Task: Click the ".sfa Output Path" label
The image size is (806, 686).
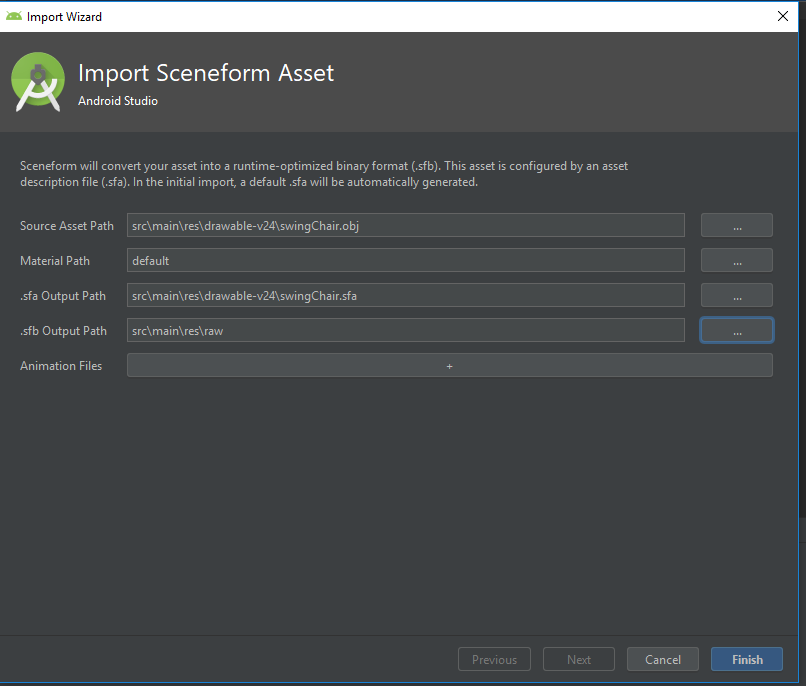Action: pyautogui.click(x=63, y=295)
